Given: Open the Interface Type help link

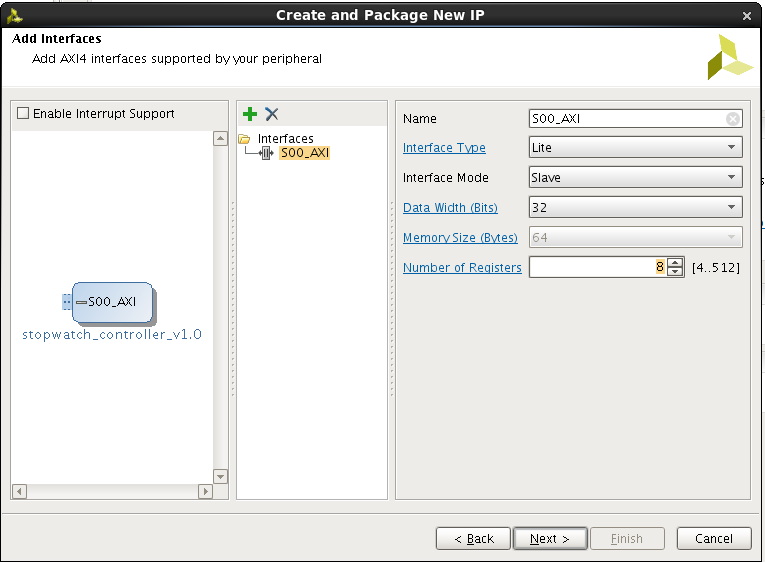Looking at the screenshot, I should click(444, 148).
